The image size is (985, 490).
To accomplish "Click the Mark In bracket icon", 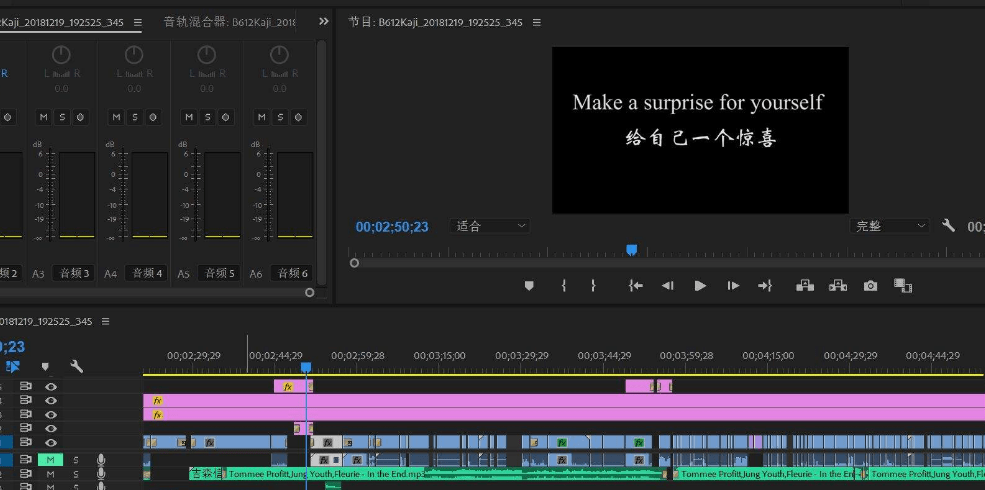I will pyautogui.click(x=563, y=286).
